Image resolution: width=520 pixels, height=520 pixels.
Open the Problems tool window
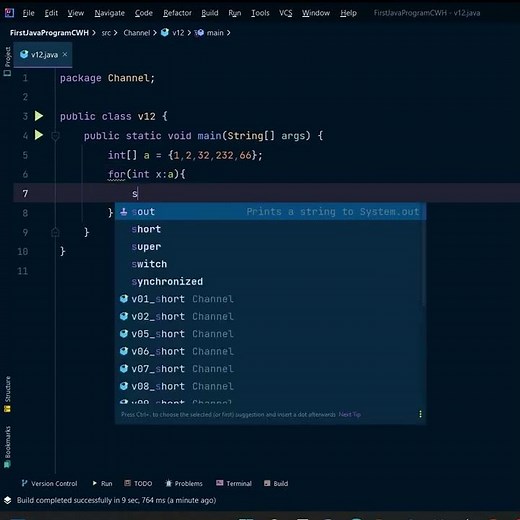(x=184, y=483)
